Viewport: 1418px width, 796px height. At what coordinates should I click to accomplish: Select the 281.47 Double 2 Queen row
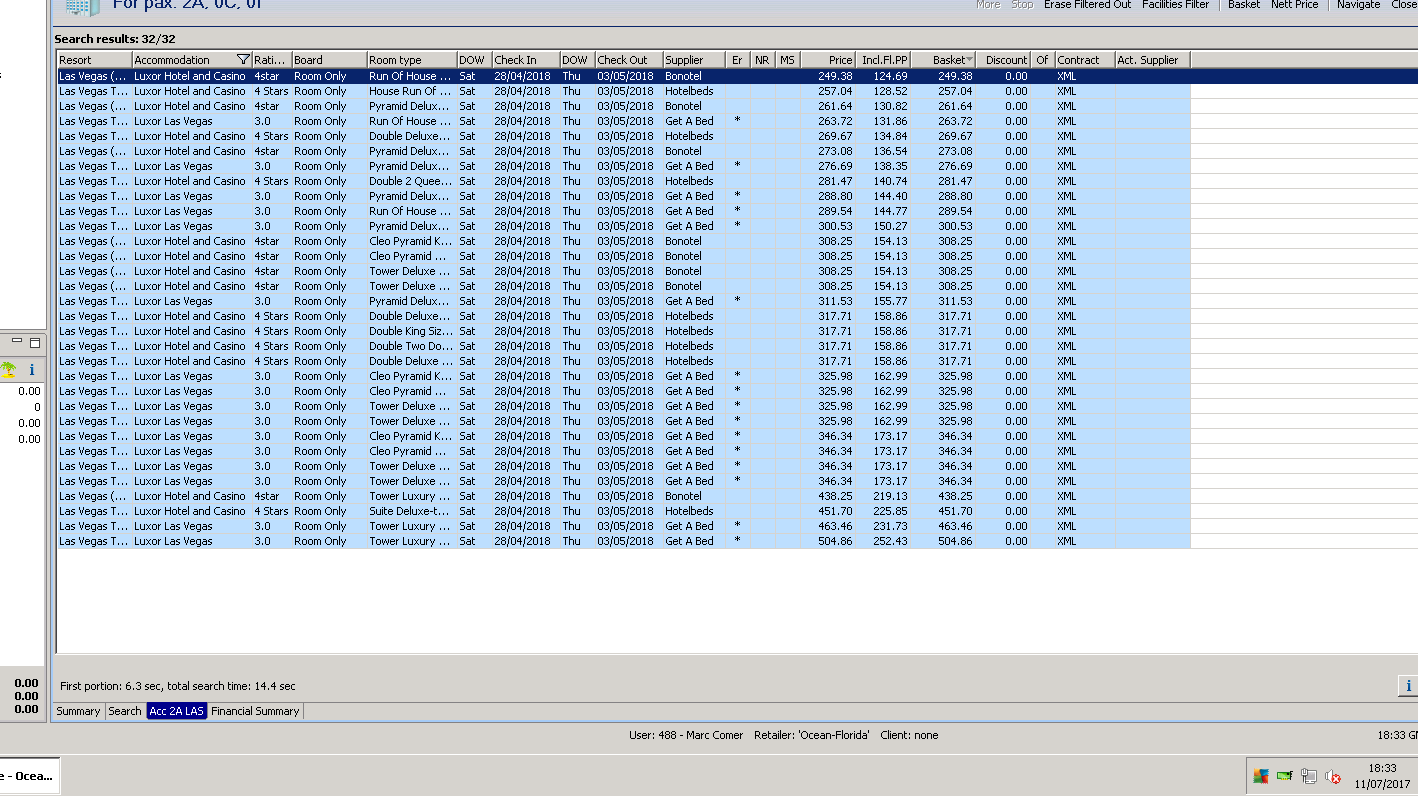coord(623,181)
